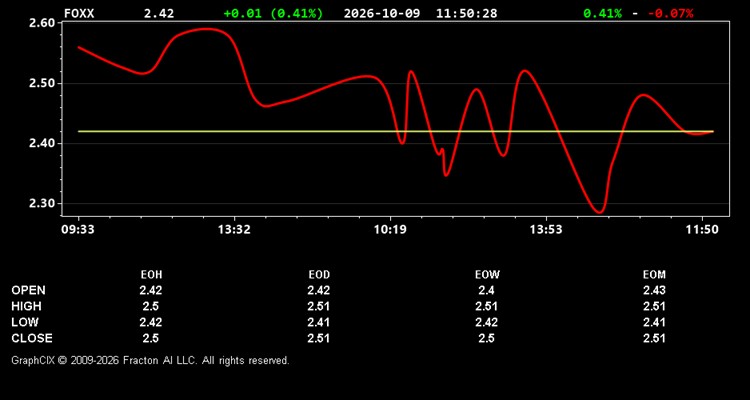Viewport: 750px width, 400px height.
Task: Select the EOW close value 2.5
Action: pos(486,338)
